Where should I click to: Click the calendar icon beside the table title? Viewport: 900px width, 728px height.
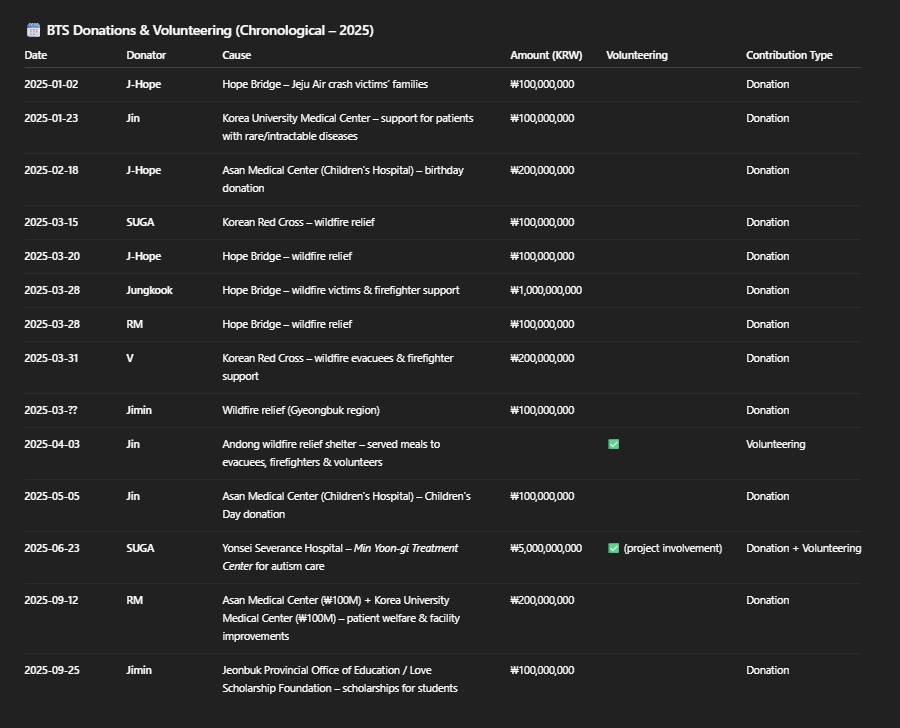(x=33, y=30)
